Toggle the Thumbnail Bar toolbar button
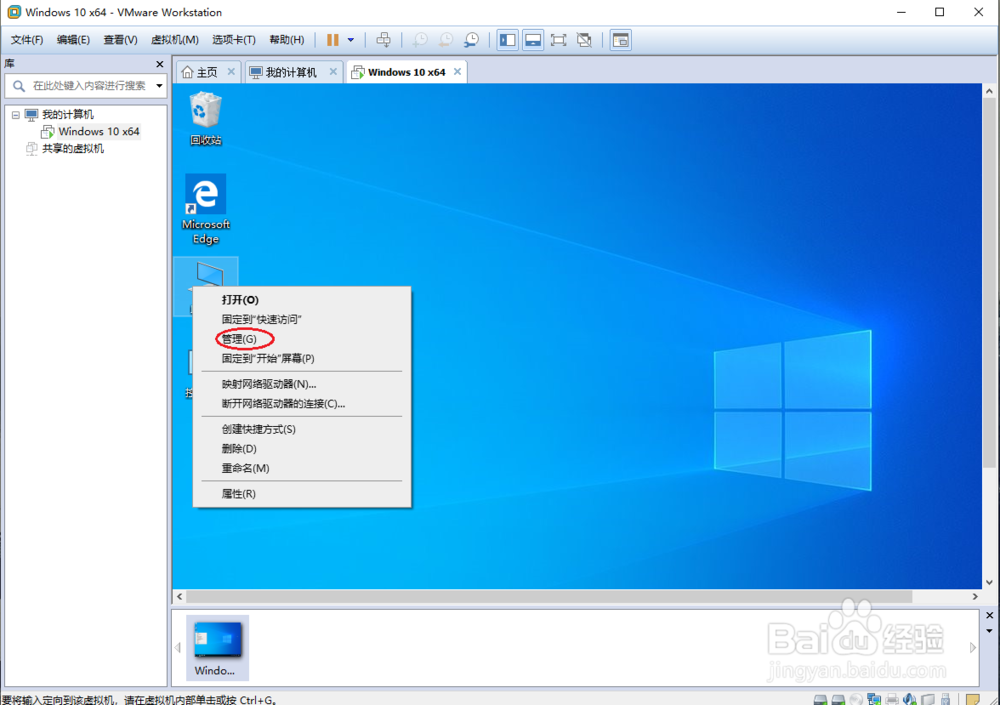This screenshot has width=1000, height=705. point(533,40)
